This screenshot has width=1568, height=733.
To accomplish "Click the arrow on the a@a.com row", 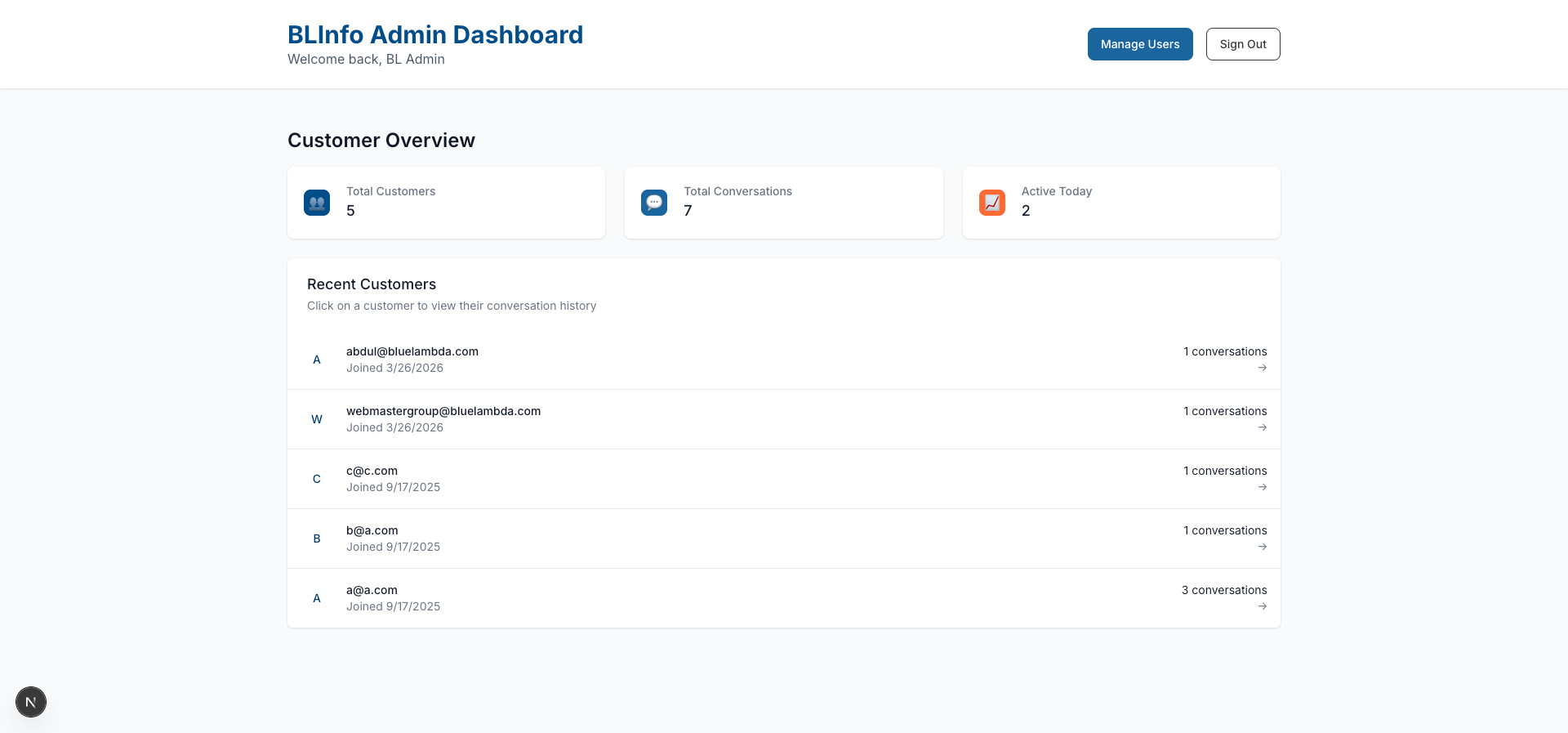I will point(1262,606).
